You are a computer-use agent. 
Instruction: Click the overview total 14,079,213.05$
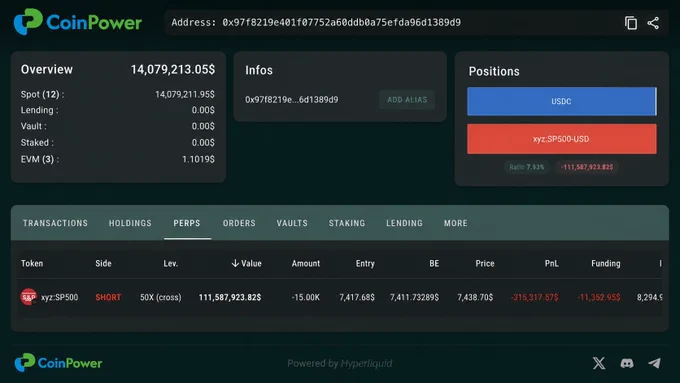(x=173, y=69)
